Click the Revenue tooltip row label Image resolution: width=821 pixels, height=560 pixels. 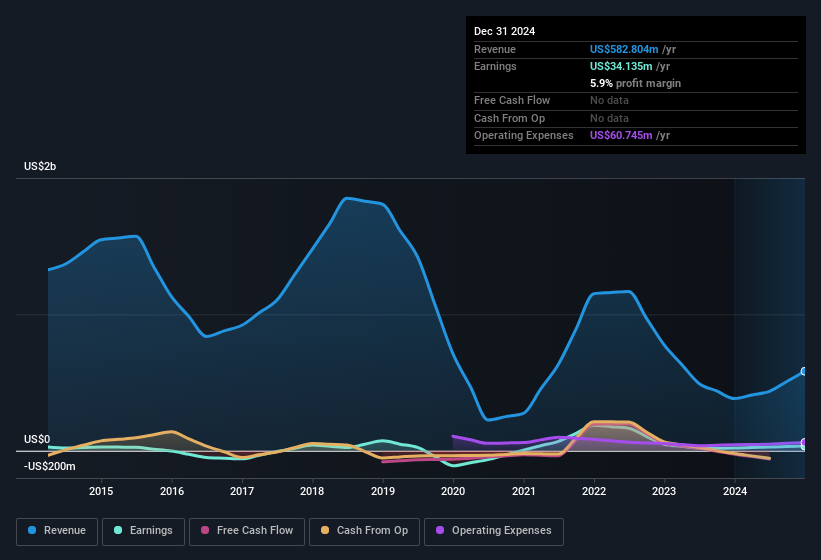click(x=495, y=49)
